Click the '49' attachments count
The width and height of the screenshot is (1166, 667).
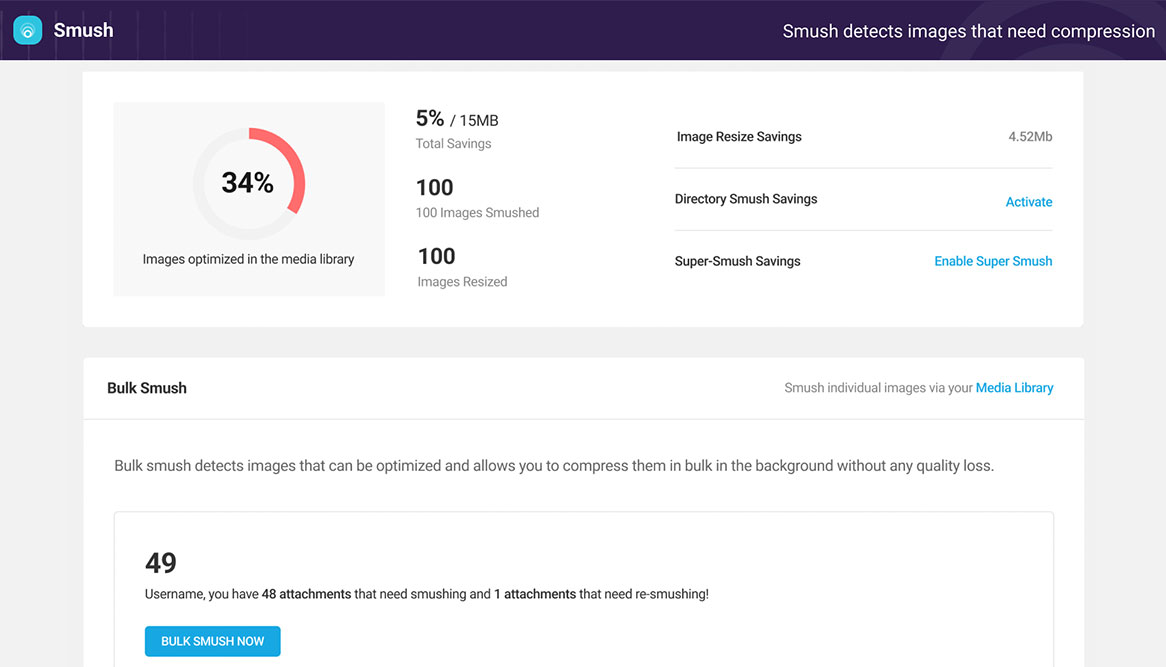(161, 563)
